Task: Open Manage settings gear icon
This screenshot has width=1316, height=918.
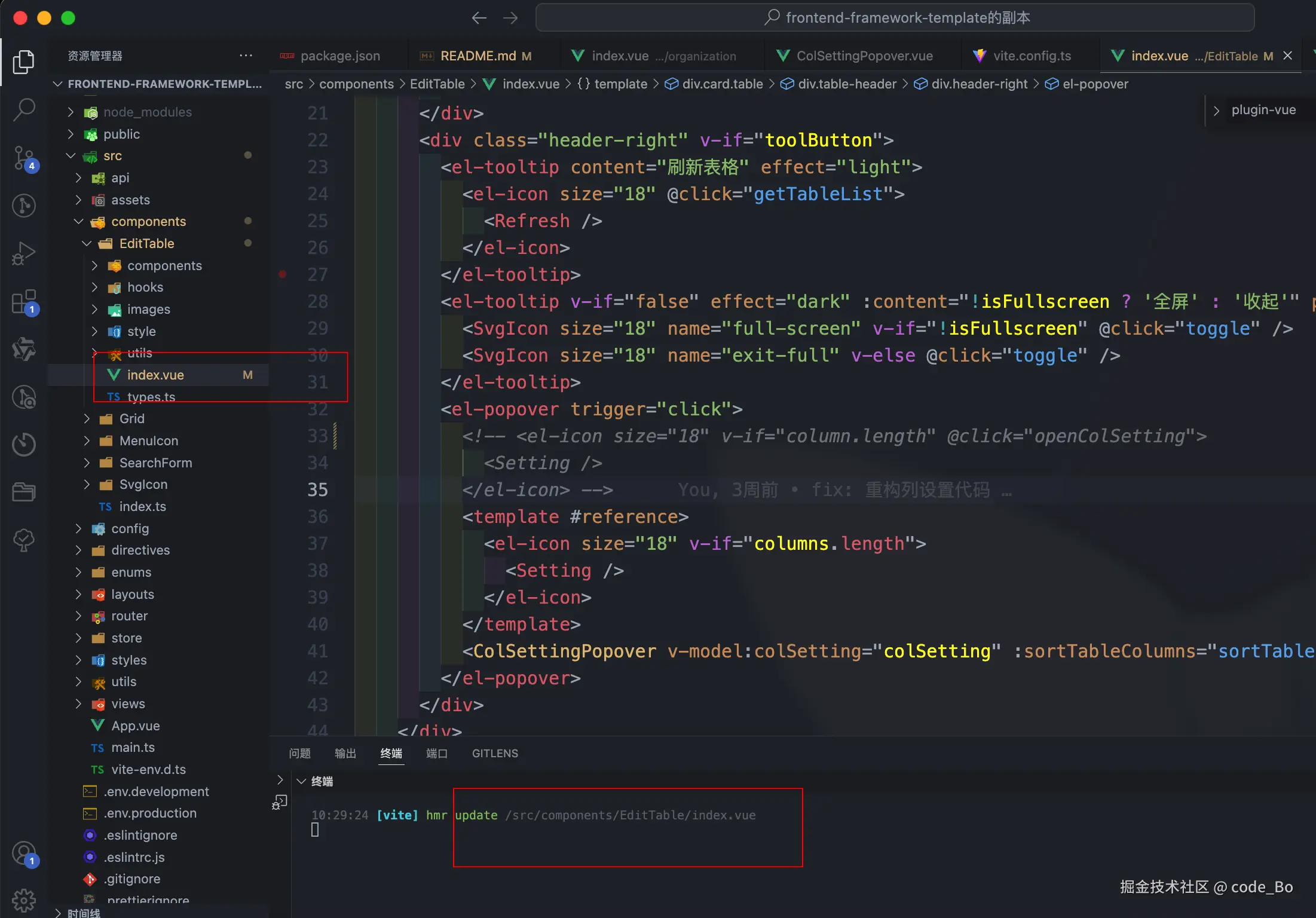Action: coord(24,899)
